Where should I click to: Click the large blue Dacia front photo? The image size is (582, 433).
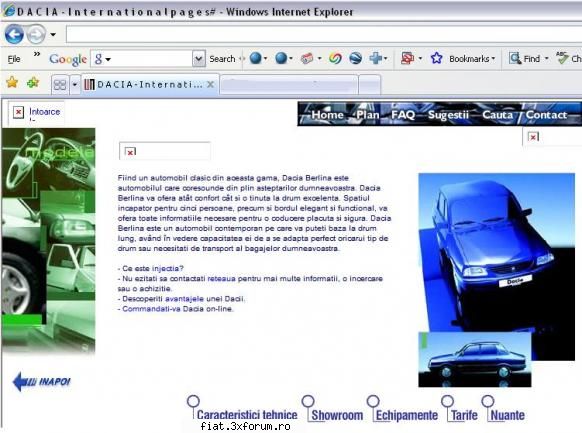point(497,253)
